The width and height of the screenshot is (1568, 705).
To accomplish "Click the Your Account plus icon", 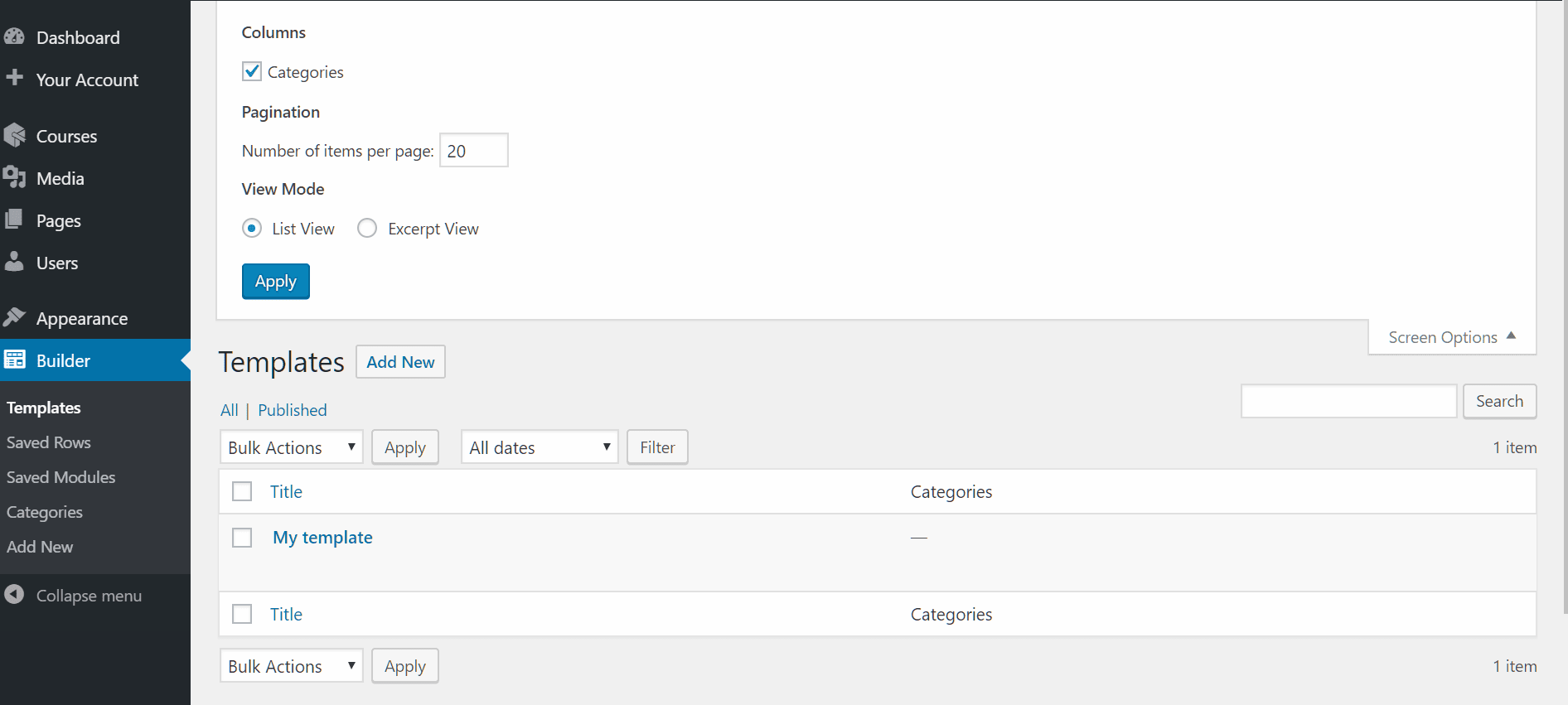I will pyautogui.click(x=15, y=79).
